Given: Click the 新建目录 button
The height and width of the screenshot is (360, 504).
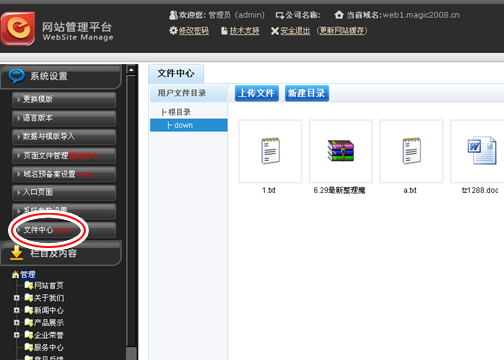Looking at the screenshot, I should tap(307, 93).
